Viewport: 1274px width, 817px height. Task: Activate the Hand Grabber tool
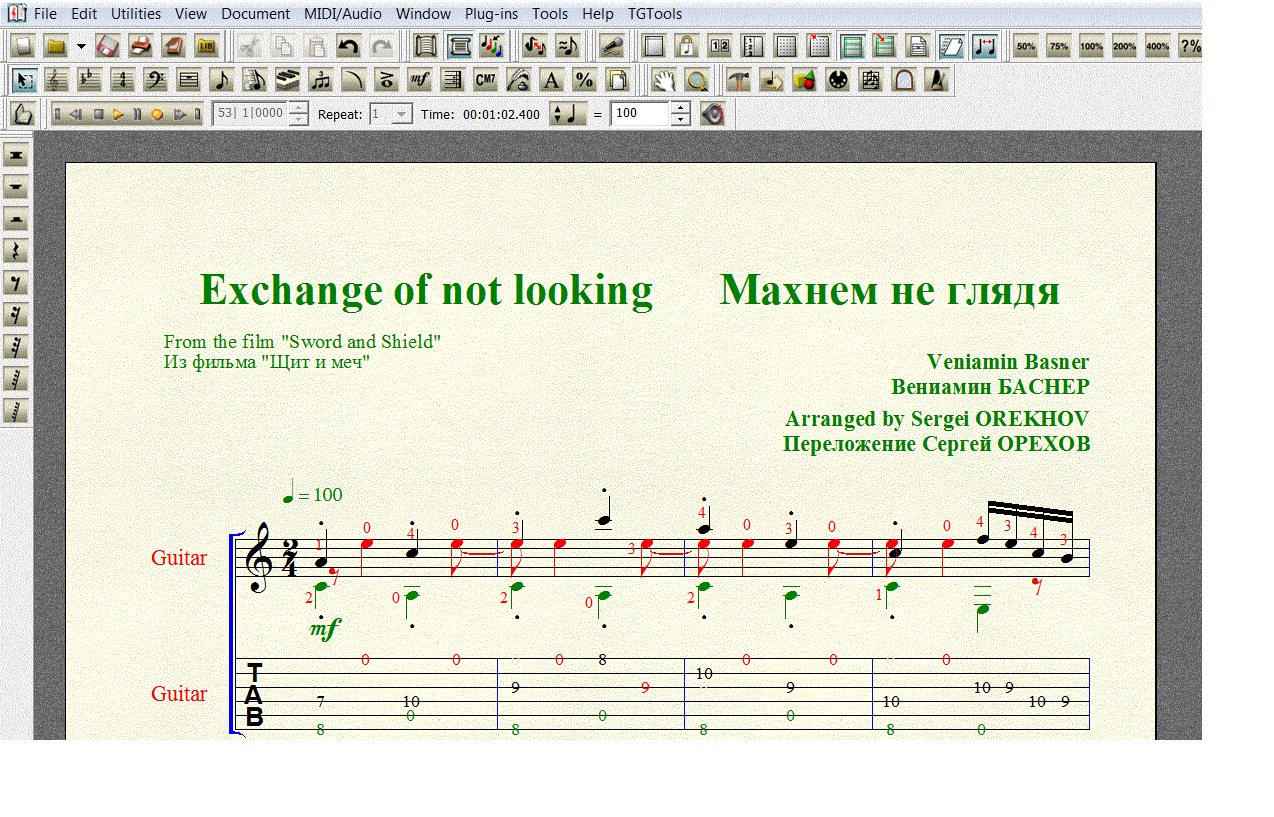(663, 80)
